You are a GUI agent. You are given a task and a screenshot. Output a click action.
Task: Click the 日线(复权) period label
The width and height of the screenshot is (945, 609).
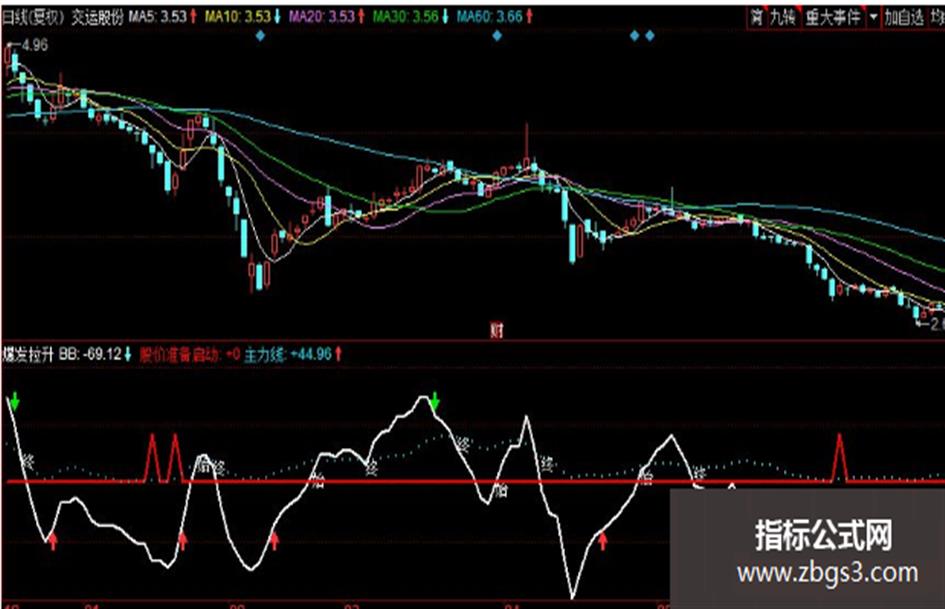tap(33, 17)
